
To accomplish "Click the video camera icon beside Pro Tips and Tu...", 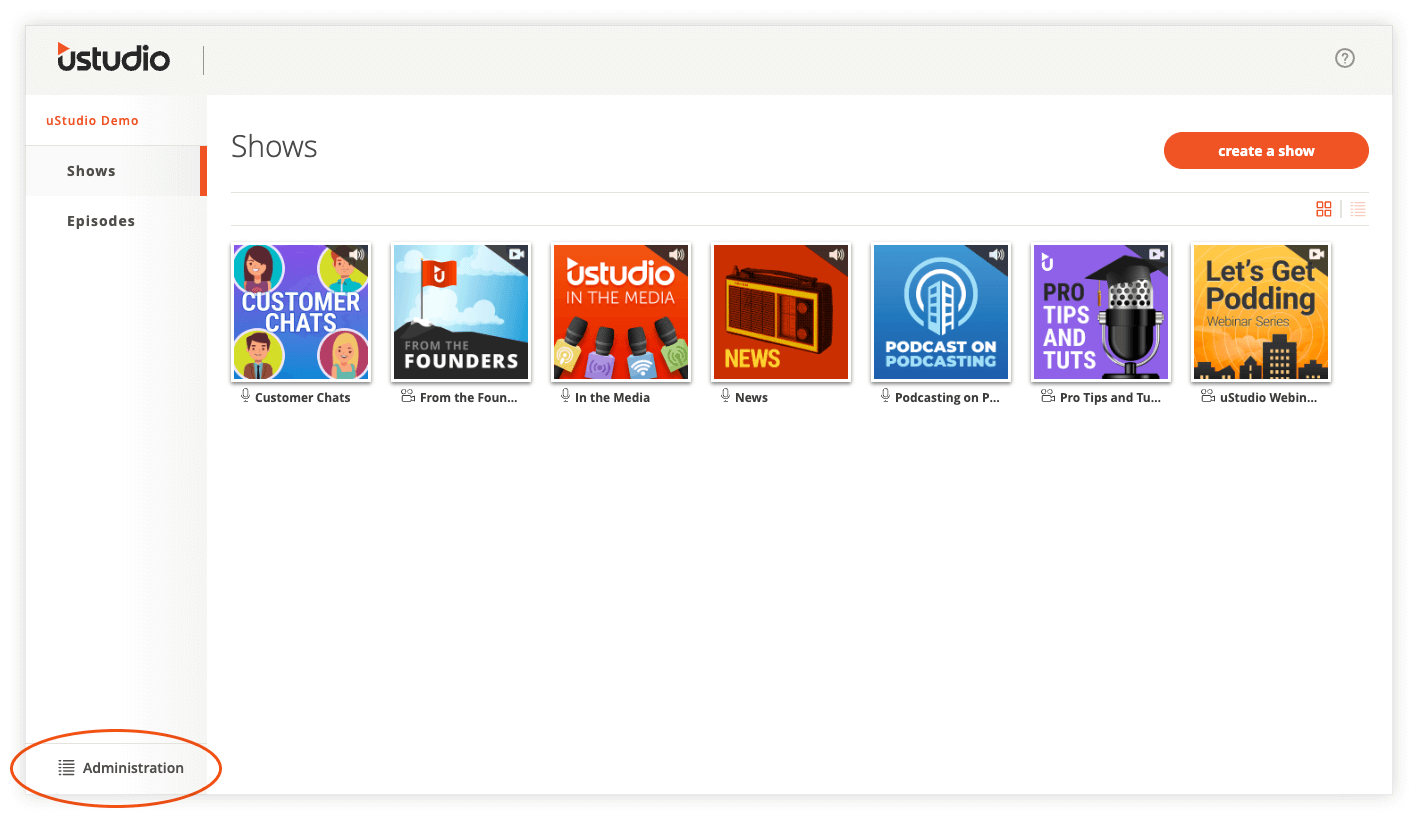I will point(1047,396).
